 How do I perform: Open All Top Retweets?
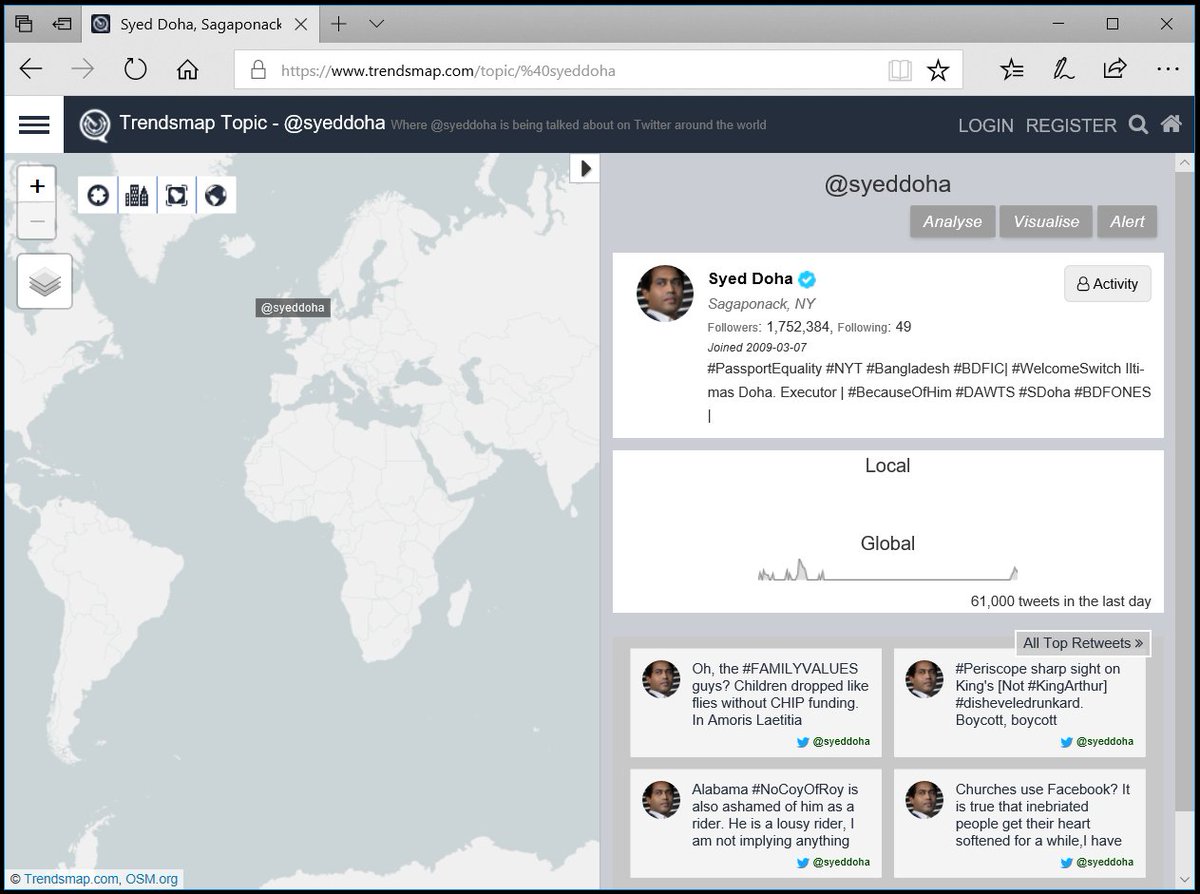tap(1083, 643)
